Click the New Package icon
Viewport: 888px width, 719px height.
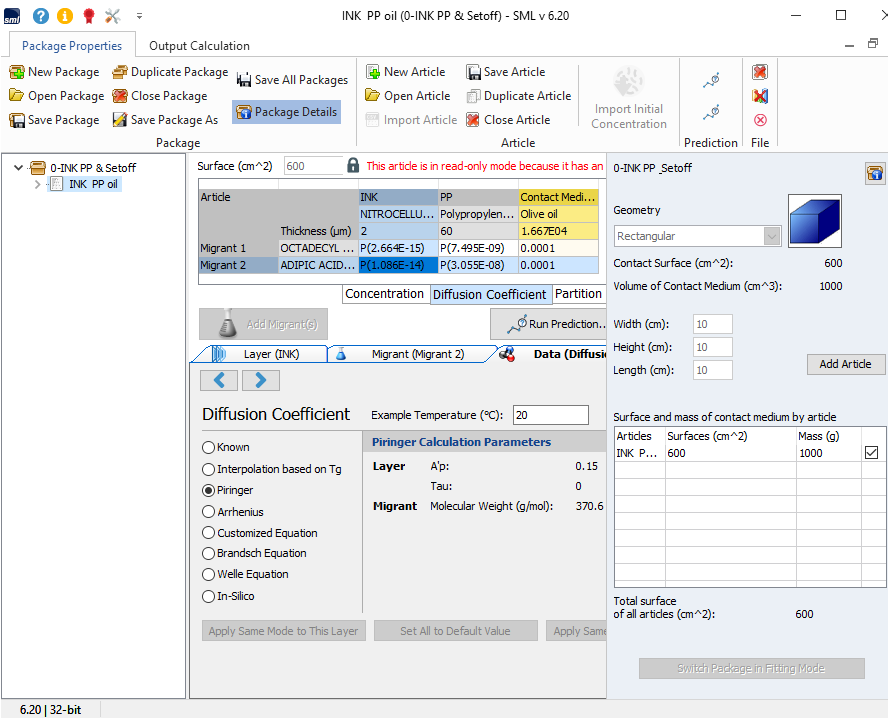pyautogui.click(x=17, y=72)
